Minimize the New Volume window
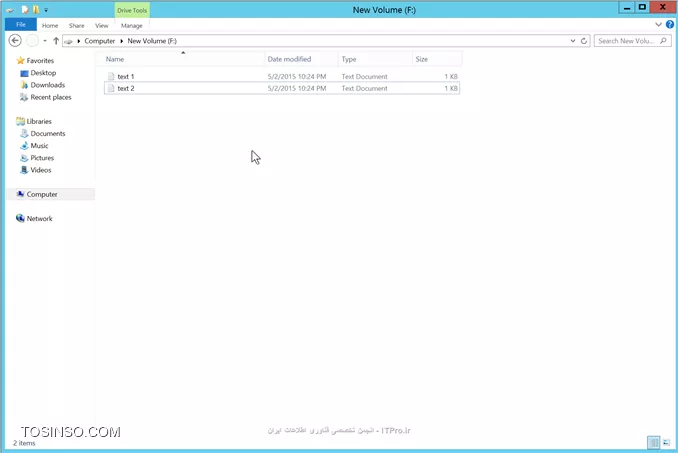The width and height of the screenshot is (678, 453). pos(627,8)
